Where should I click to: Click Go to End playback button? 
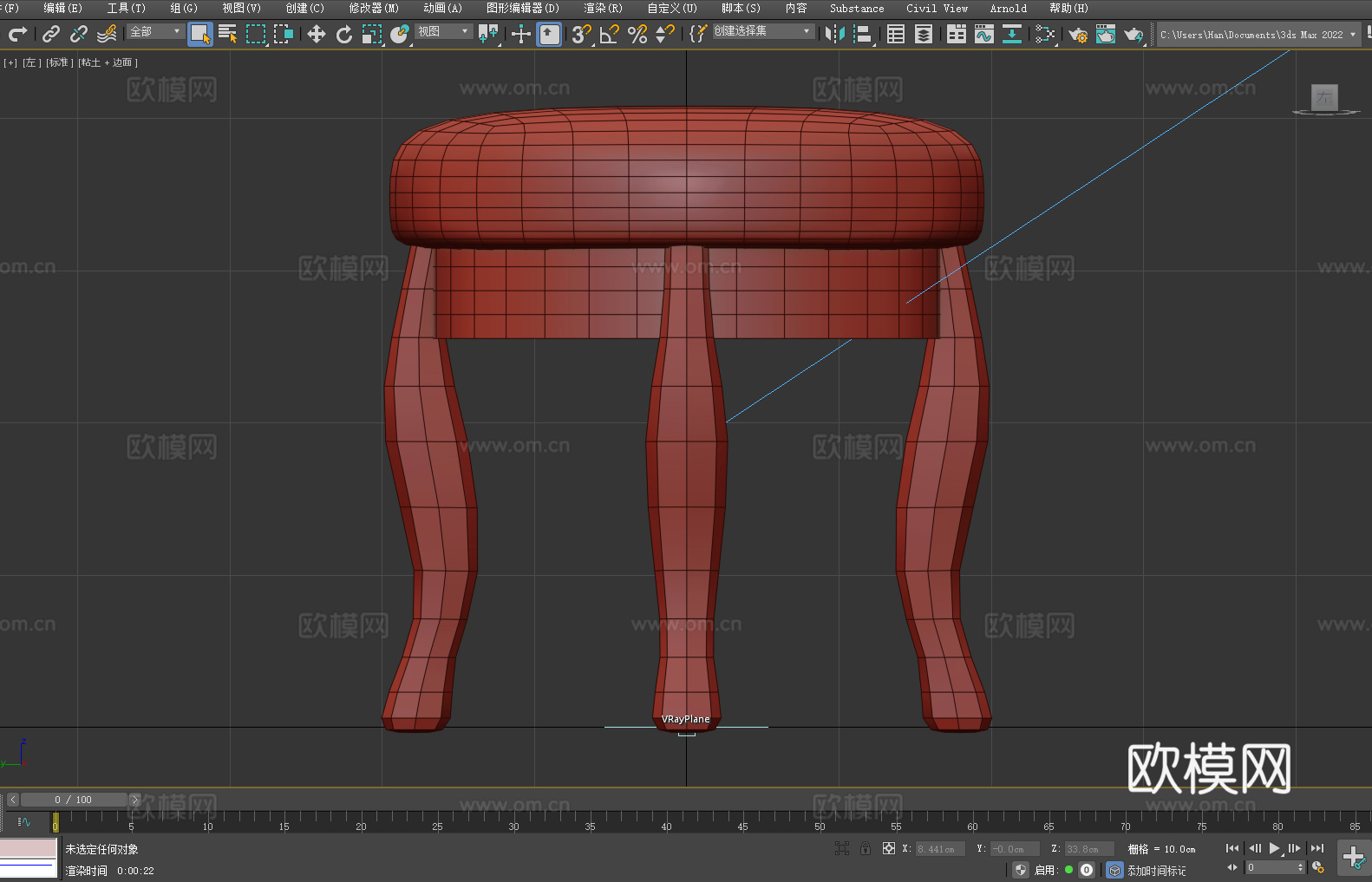[1316, 848]
